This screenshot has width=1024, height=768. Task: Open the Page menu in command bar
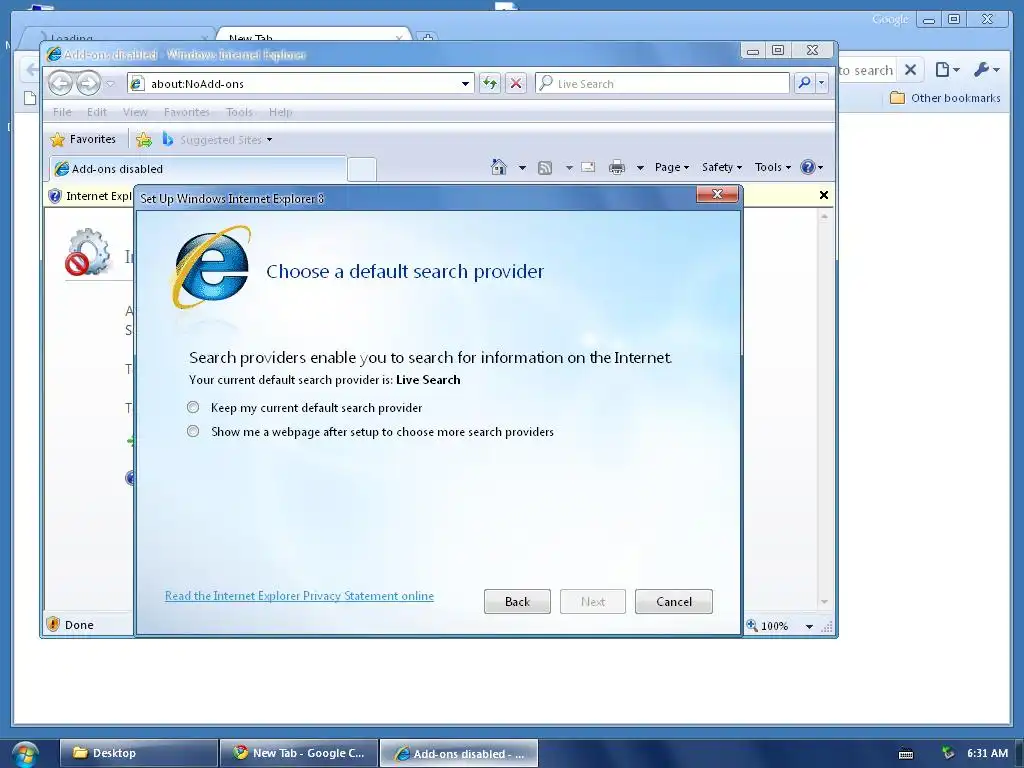(x=672, y=167)
